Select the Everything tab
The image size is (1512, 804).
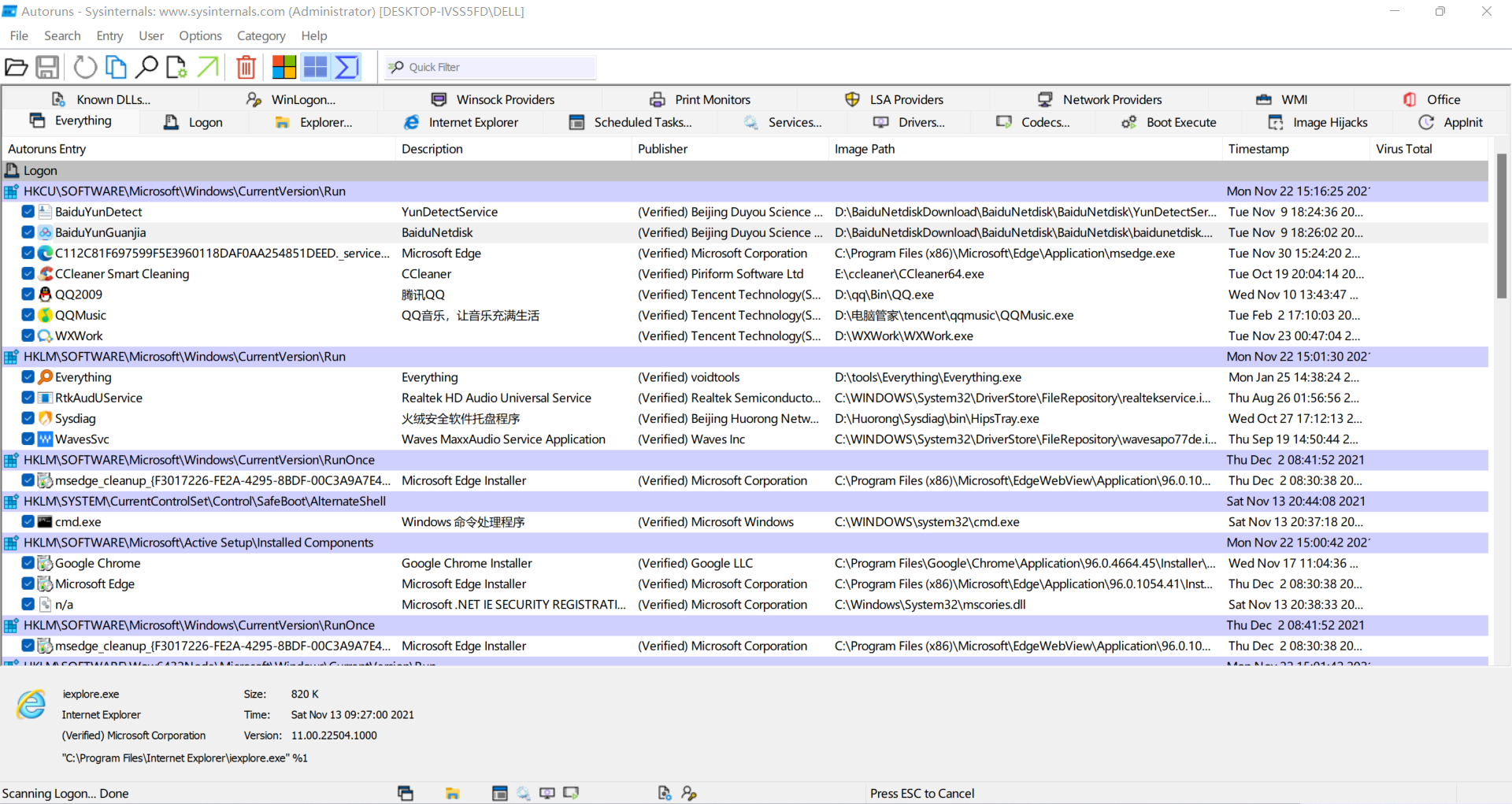pyautogui.click(x=71, y=121)
